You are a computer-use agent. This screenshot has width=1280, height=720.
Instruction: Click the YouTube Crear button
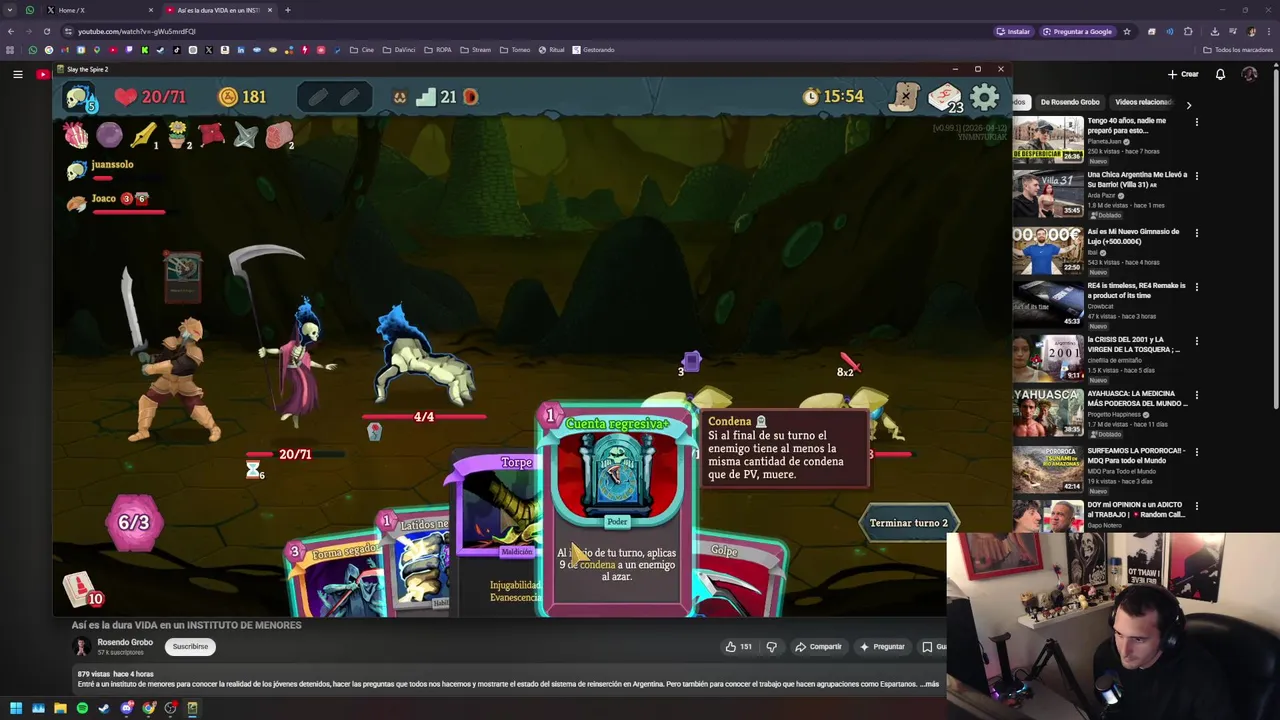(x=1183, y=74)
